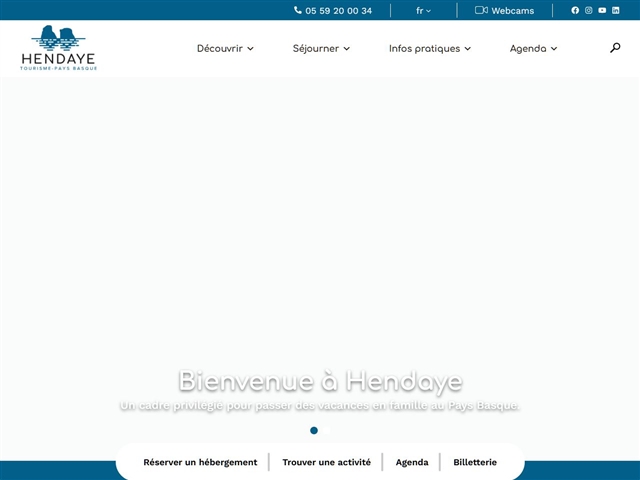This screenshot has width=640, height=480.
Task: Expand the Infos pratiques menu
Action: 430,49
